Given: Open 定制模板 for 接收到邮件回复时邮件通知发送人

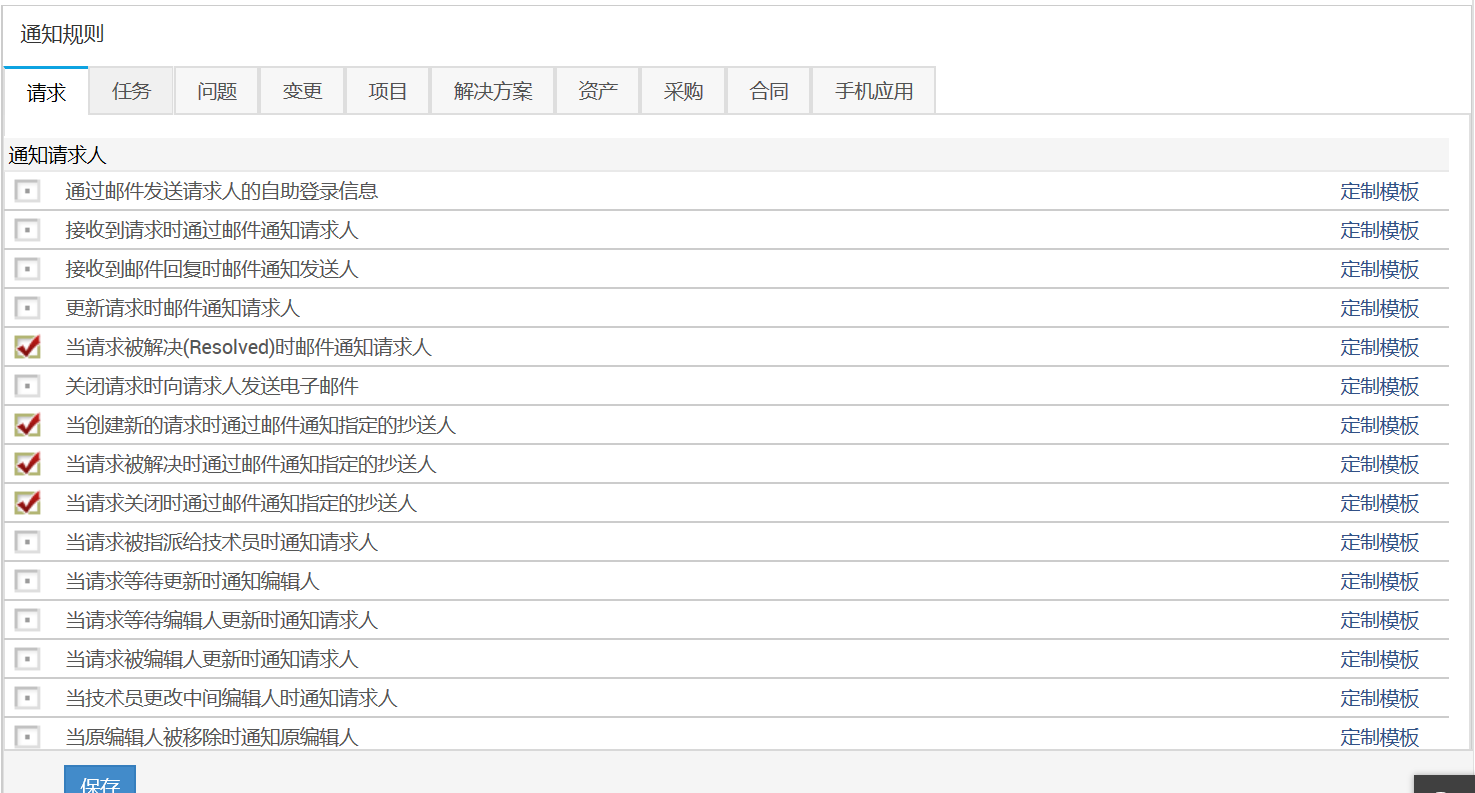Looking at the screenshot, I should (x=1379, y=269).
